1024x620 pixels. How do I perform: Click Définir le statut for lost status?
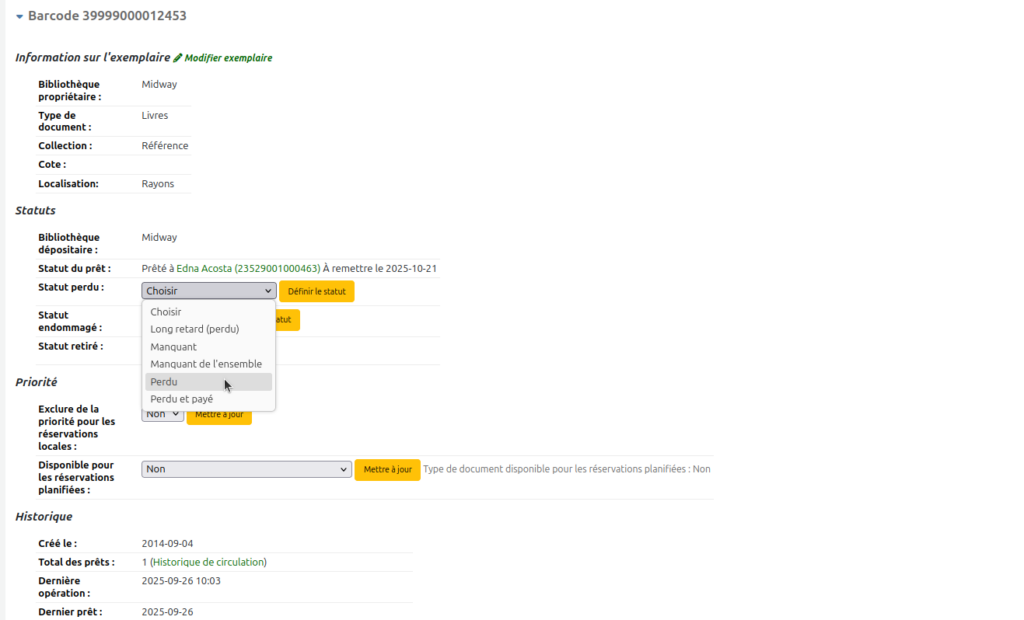pyautogui.click(x=316, y=291)
